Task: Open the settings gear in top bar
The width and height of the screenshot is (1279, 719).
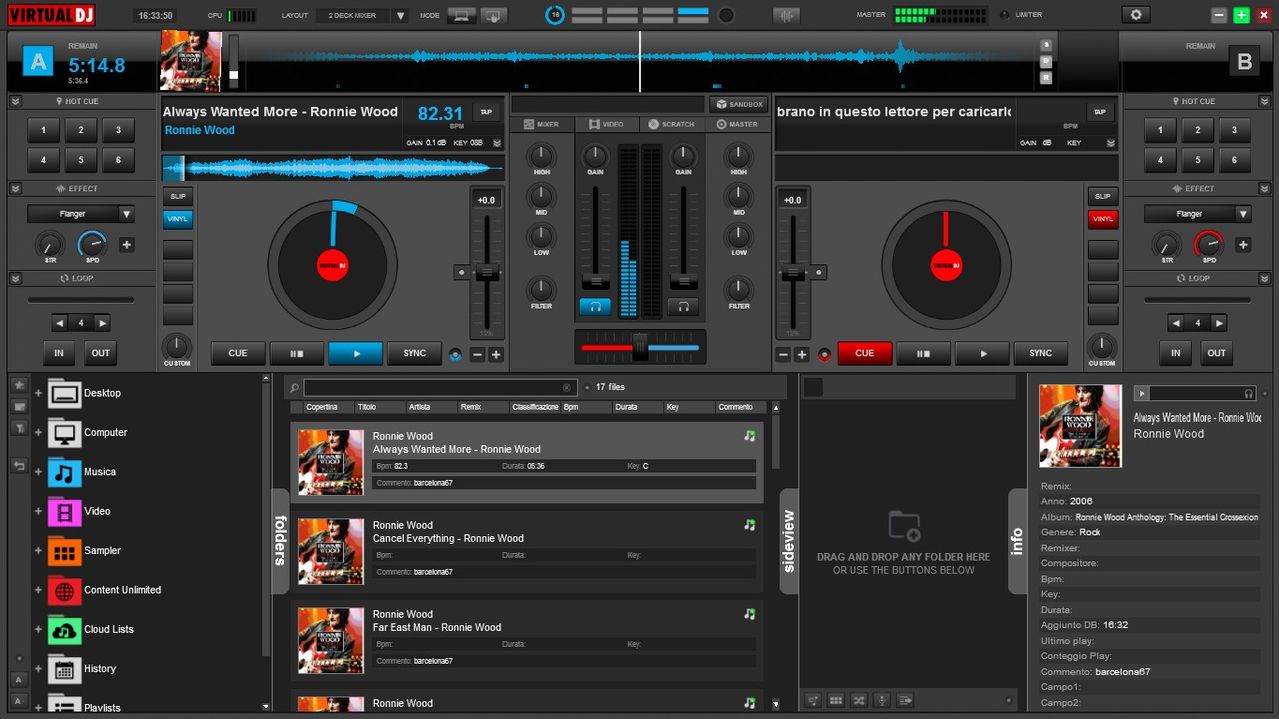Action: pyautogui.click(x=1135, y=15)
